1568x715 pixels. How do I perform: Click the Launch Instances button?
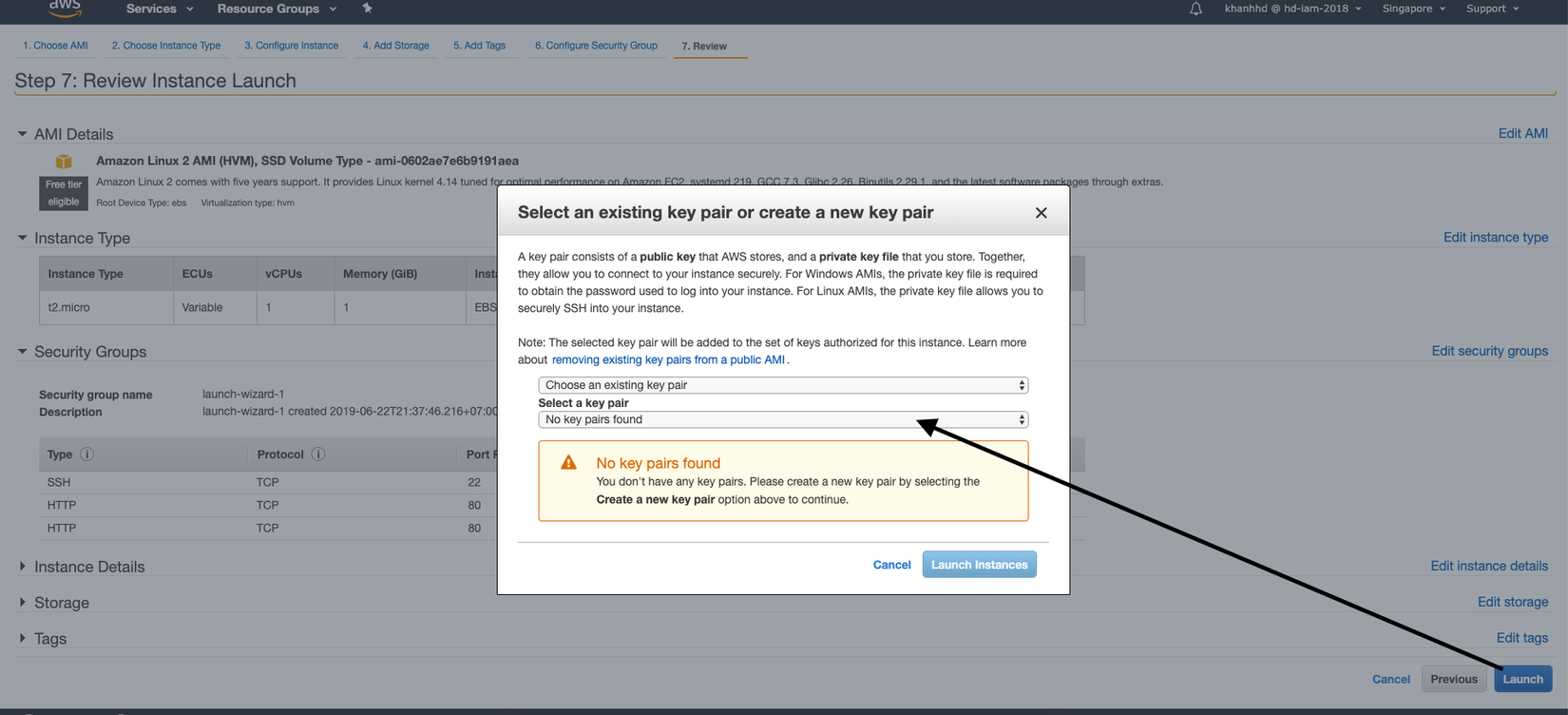coord(979,565)
